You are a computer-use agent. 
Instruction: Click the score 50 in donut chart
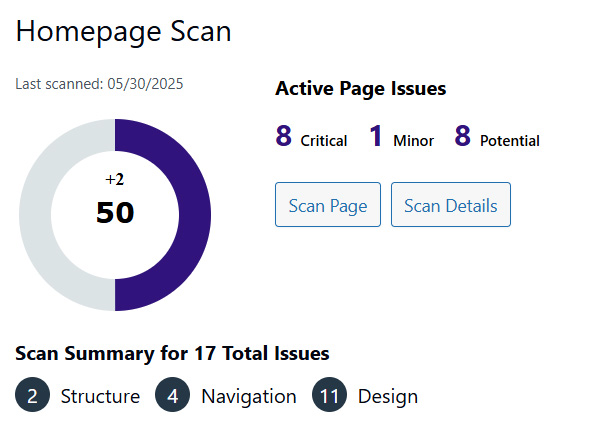[115, 212]
